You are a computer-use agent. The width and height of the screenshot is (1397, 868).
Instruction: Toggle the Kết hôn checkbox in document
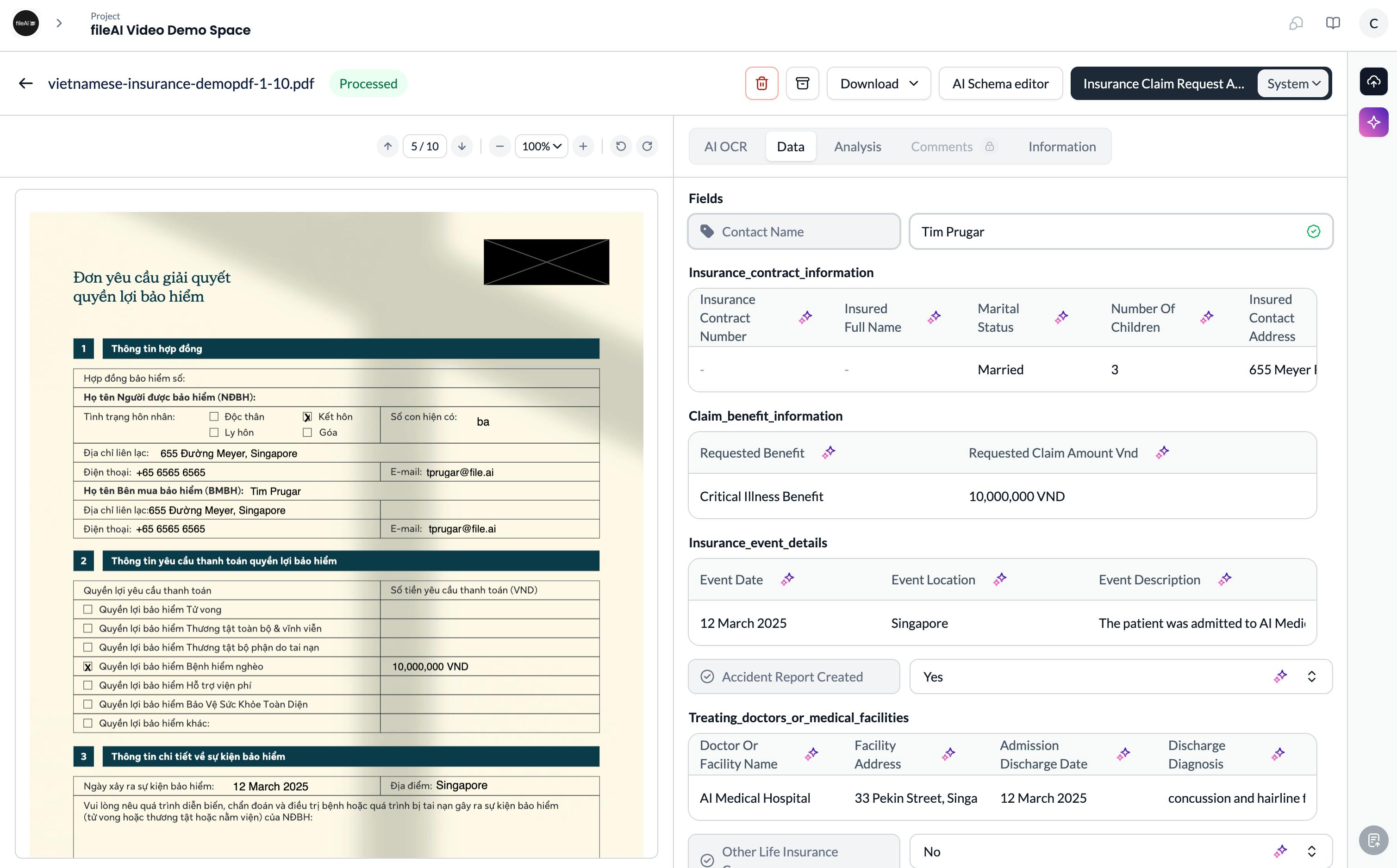tap(307, 417)
